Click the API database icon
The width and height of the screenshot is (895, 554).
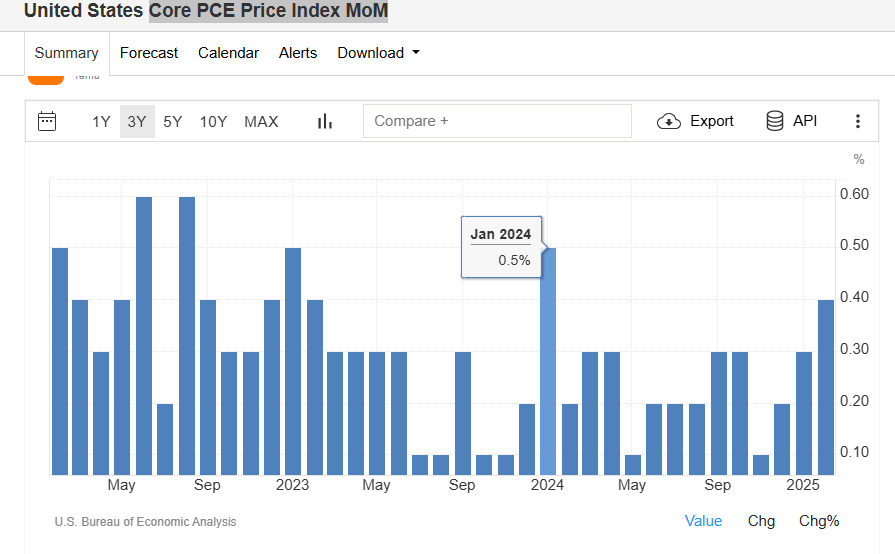click(x=775, y=121)
